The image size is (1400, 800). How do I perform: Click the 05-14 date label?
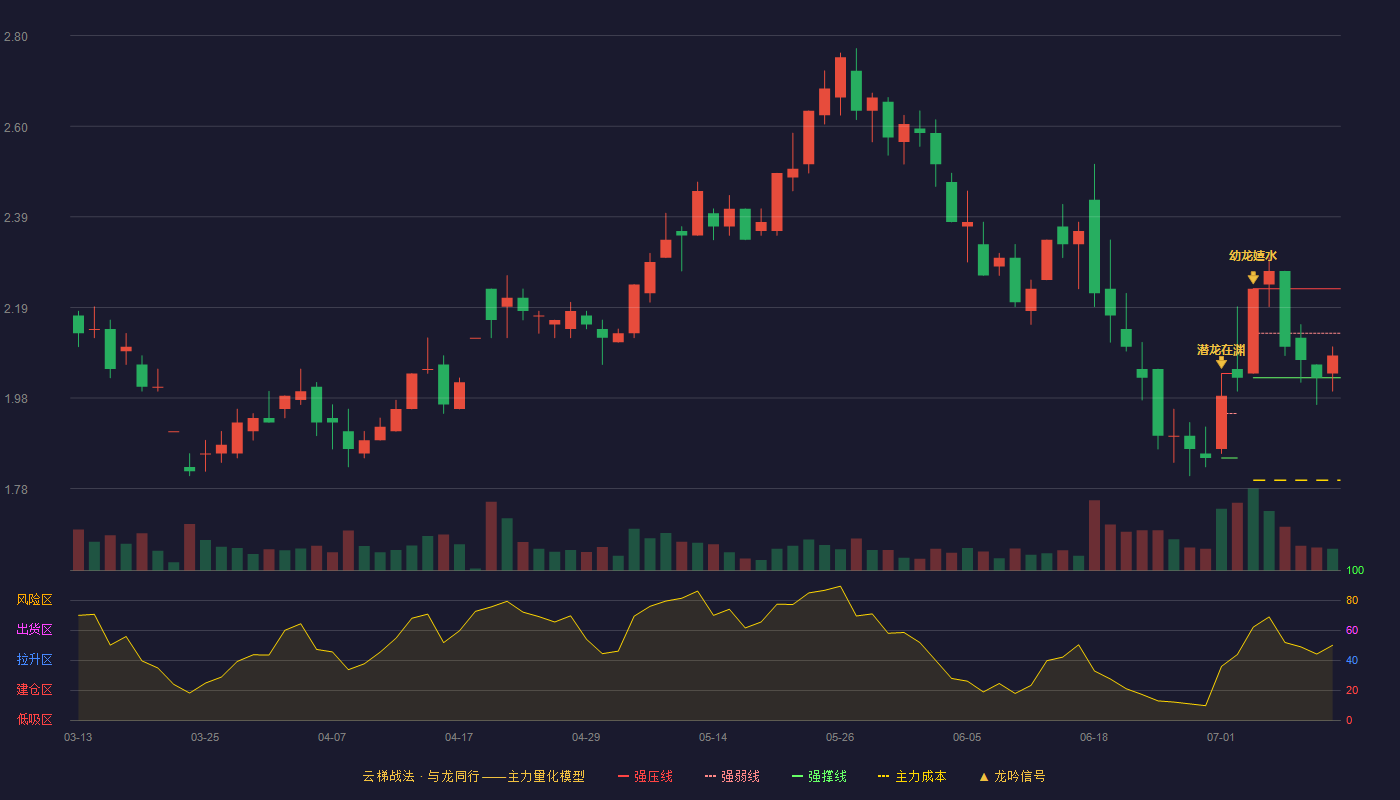tap(713, 737)
